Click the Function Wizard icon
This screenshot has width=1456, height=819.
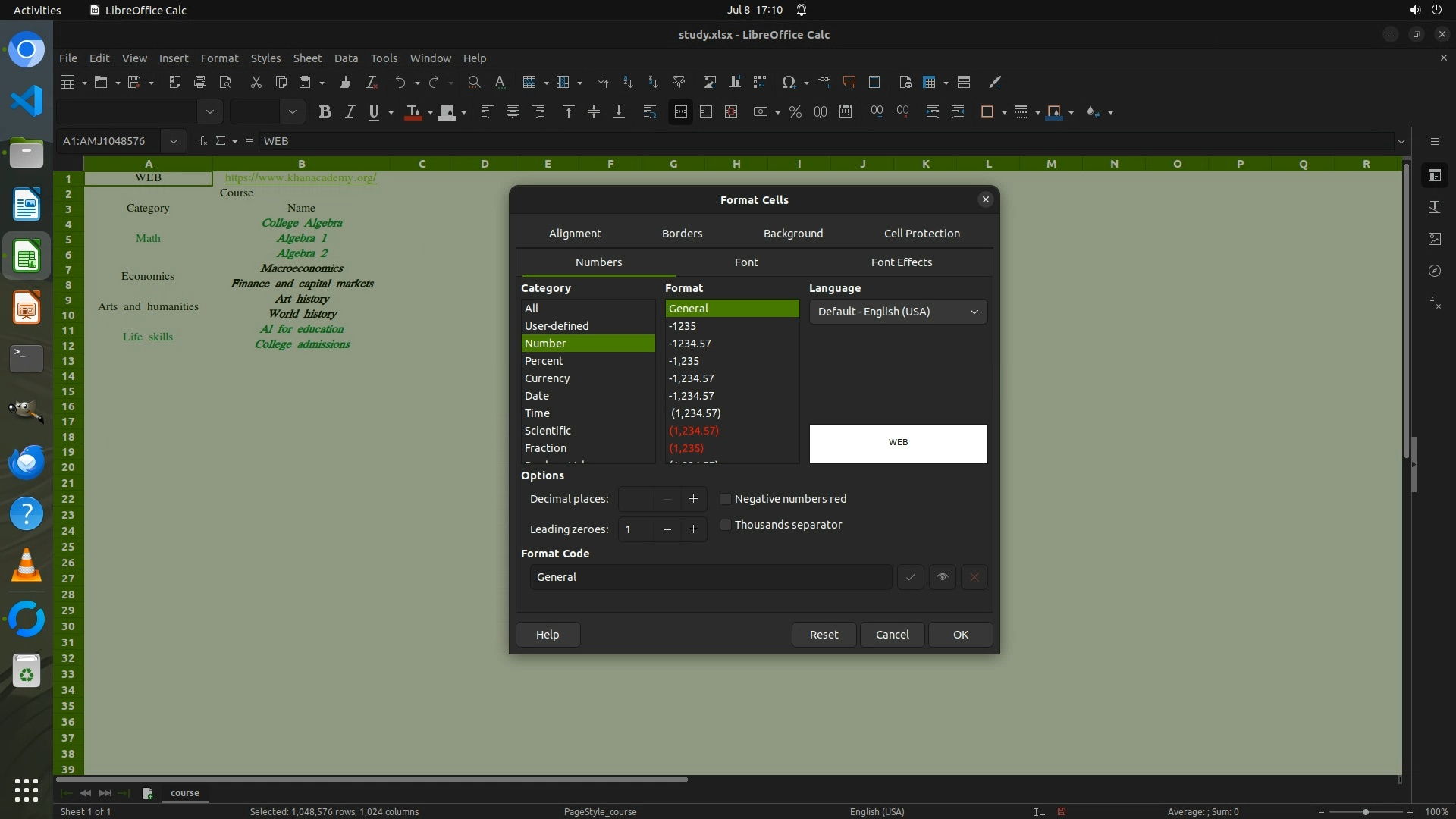point(202,141)
